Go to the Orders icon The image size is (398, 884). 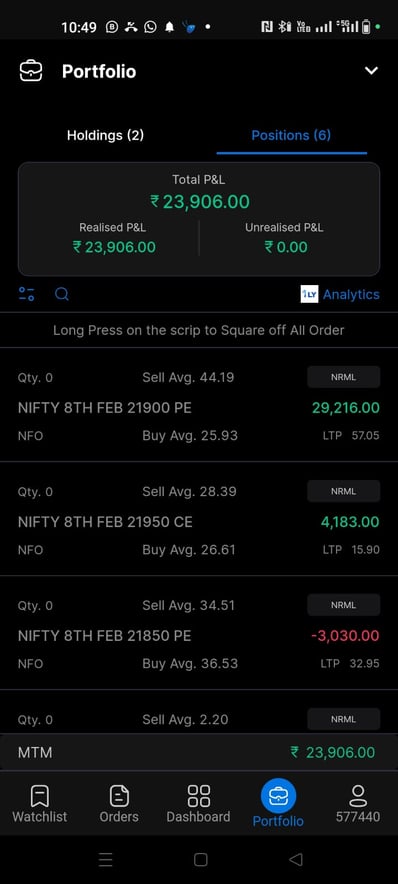119,795
